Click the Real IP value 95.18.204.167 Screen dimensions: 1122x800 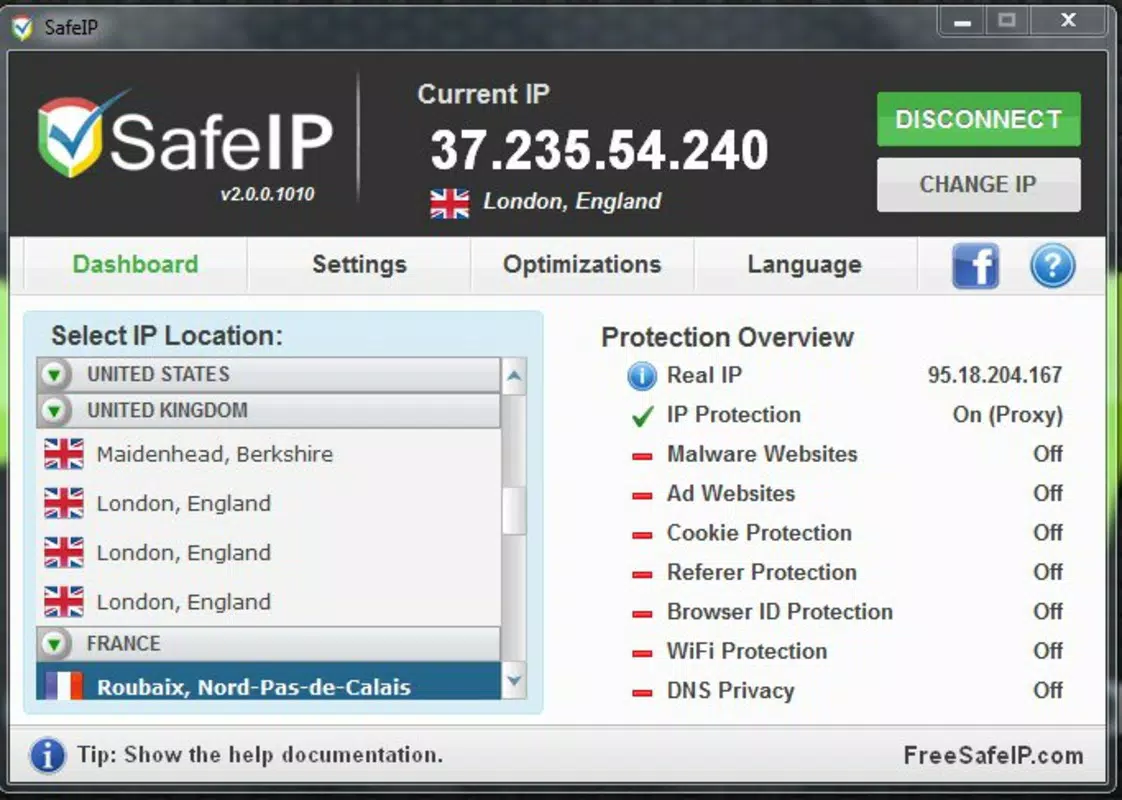(x=995, y=375)
